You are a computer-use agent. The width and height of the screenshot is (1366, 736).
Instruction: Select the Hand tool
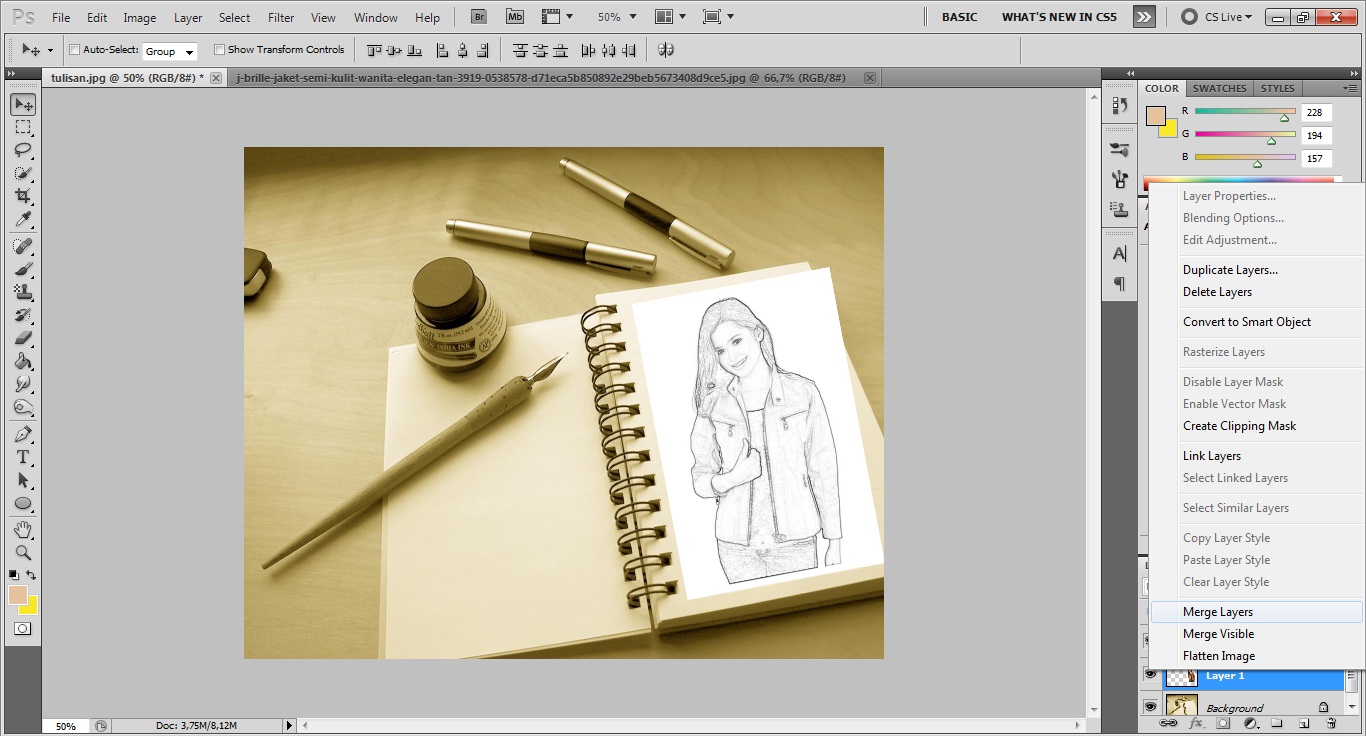(22, 529)
